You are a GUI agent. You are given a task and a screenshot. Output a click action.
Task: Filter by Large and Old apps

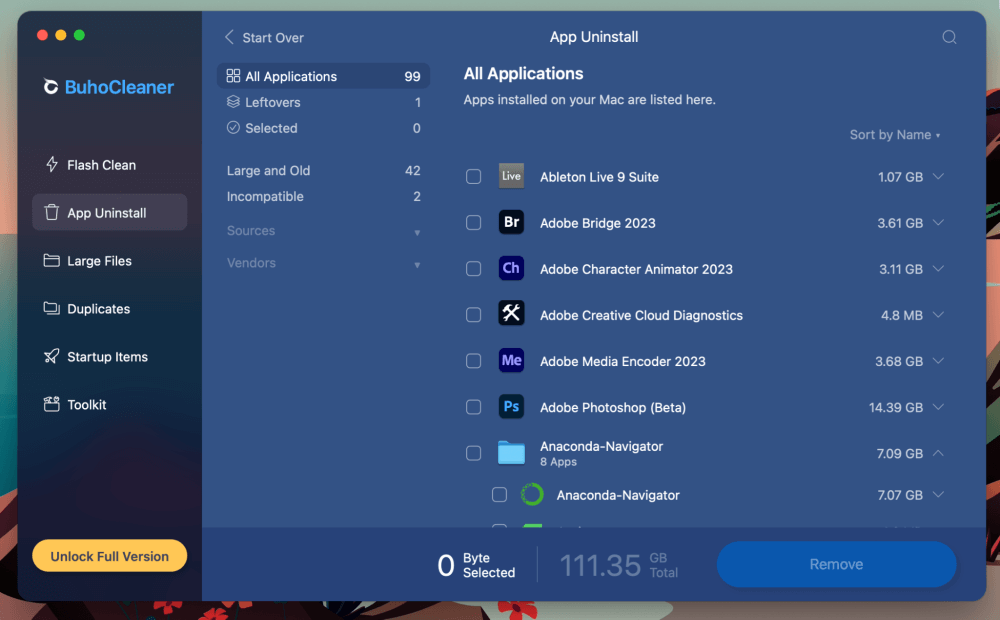pyautogui.click(x=323, y=170)
